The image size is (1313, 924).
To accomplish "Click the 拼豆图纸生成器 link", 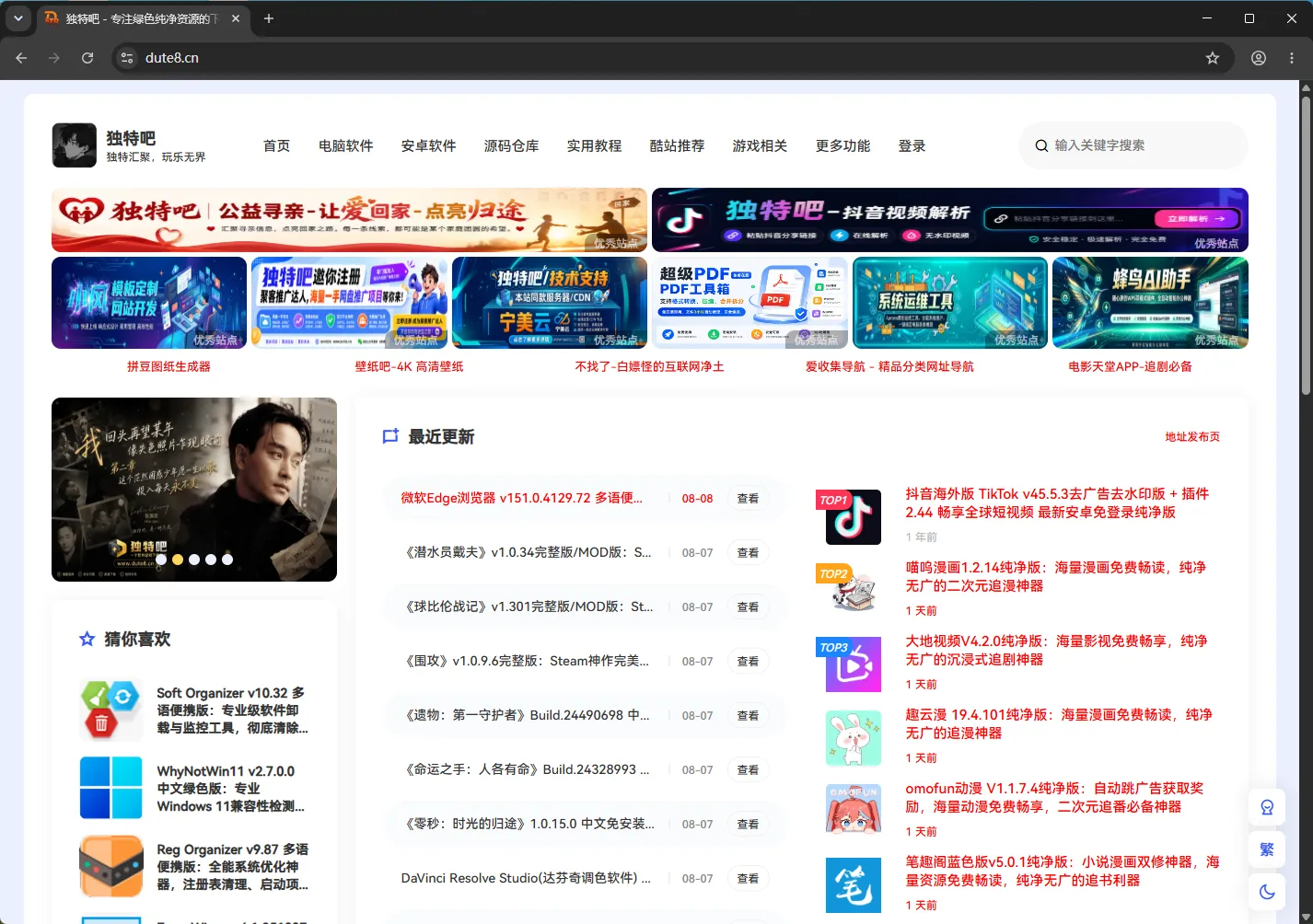I will coord(168,366).
